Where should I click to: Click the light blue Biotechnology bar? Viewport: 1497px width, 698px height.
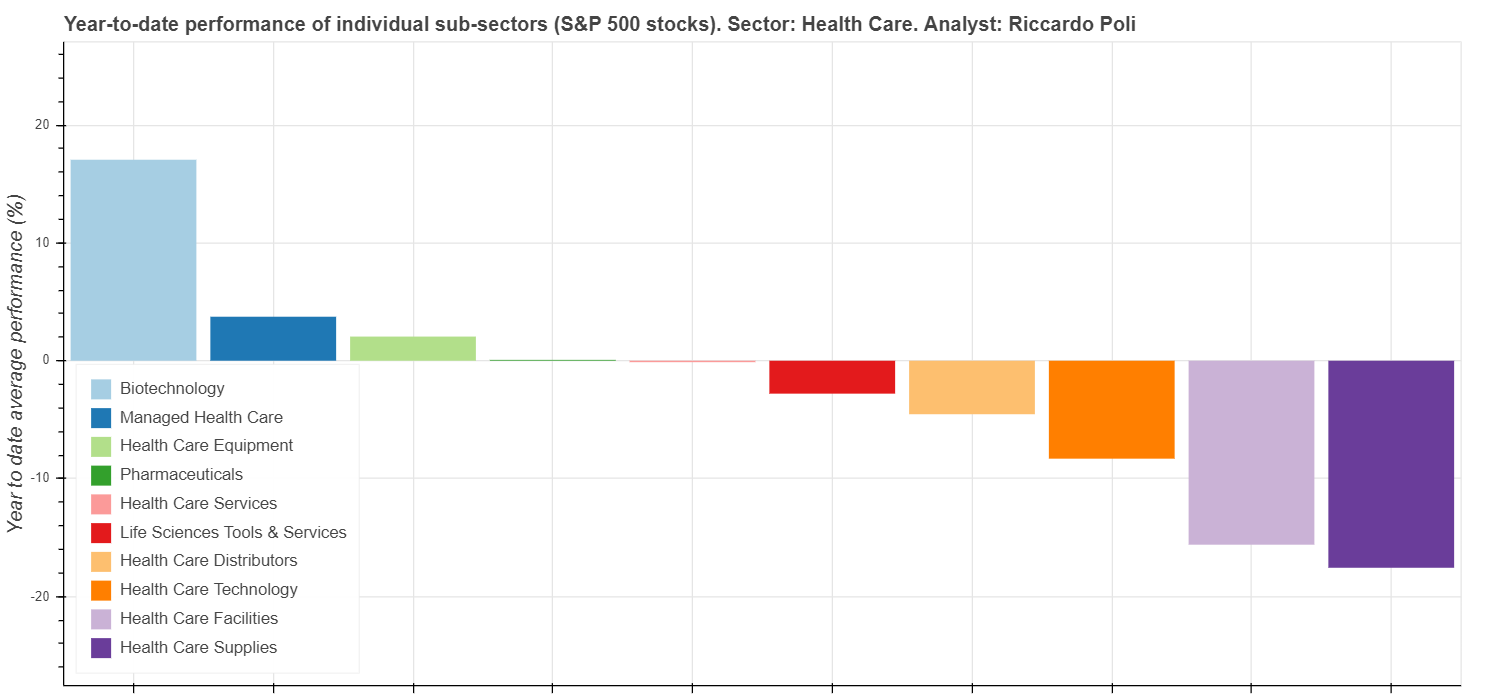133,260
